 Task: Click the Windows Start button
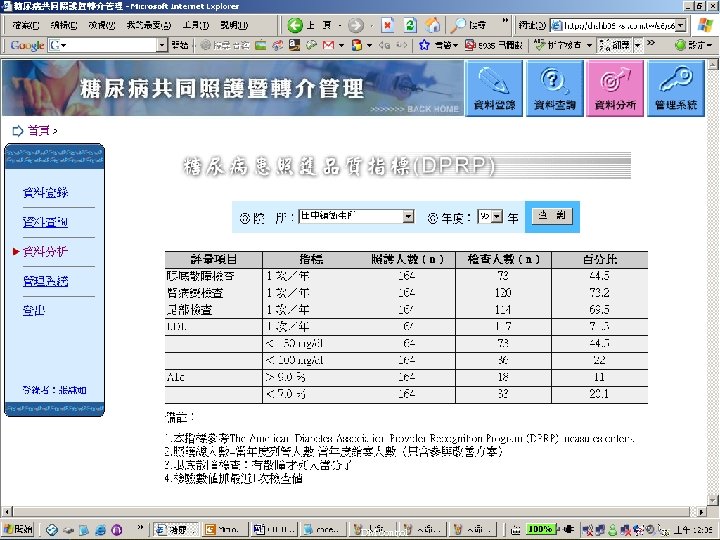[x=18, y=529]
